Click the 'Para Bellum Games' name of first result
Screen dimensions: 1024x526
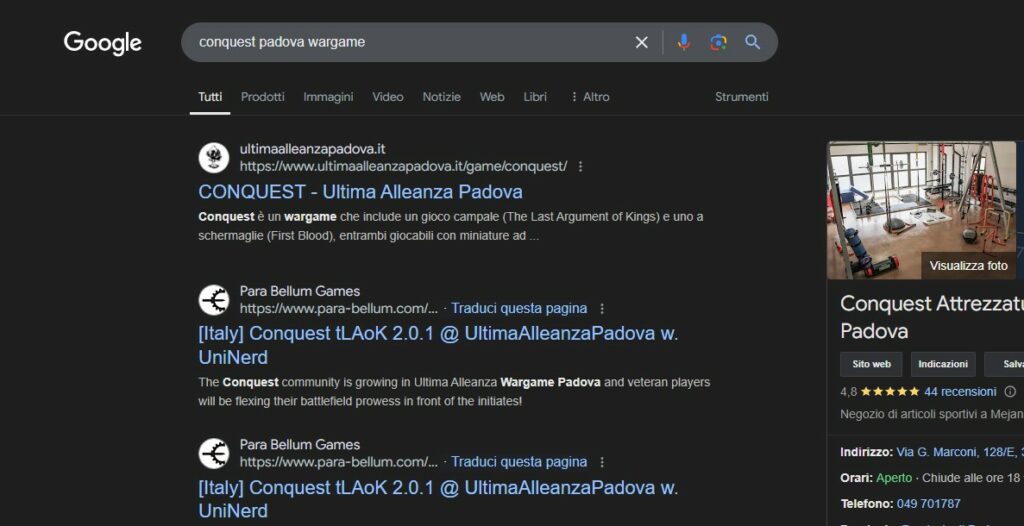tap(300, 291)
